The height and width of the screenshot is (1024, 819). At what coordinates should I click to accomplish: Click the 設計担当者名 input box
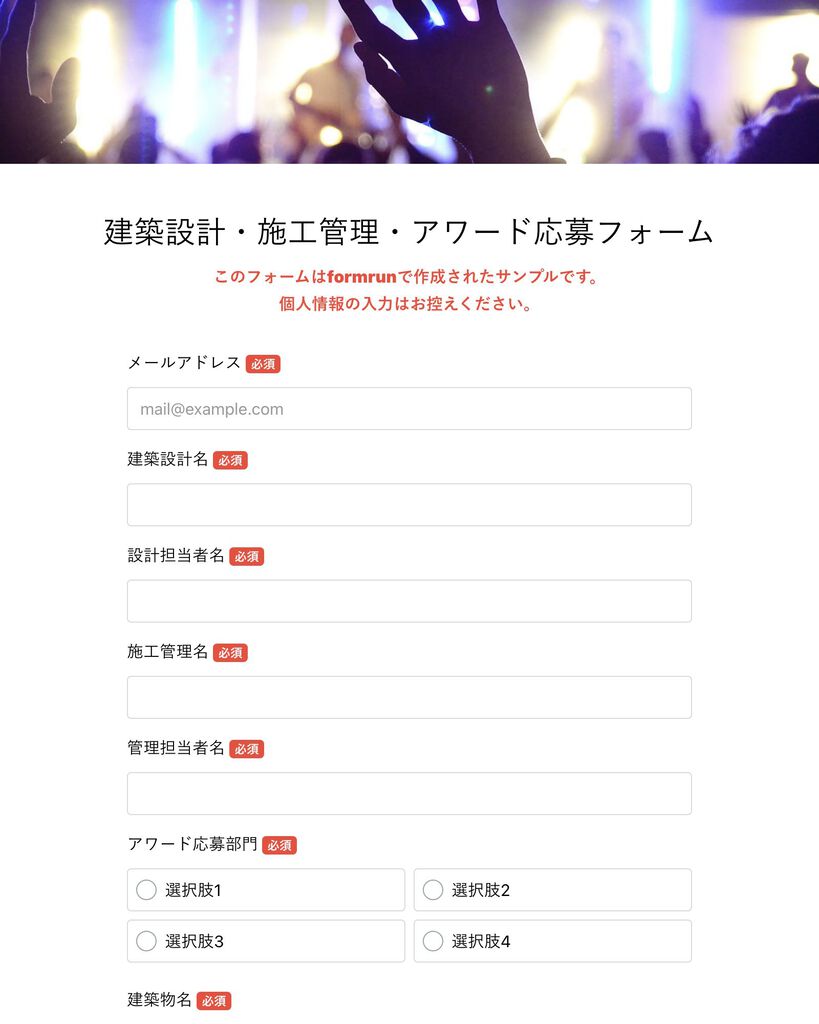pos(409,601)
